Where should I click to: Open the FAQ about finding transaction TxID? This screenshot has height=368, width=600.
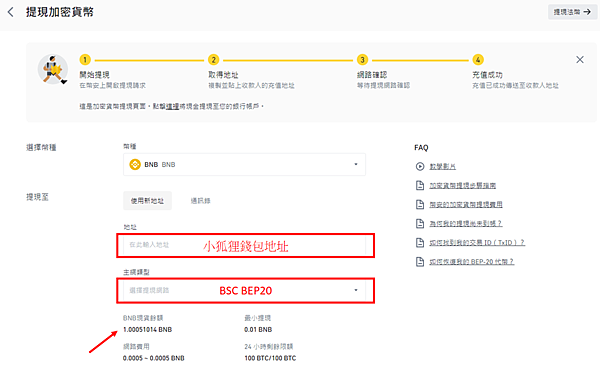point(477,243)
